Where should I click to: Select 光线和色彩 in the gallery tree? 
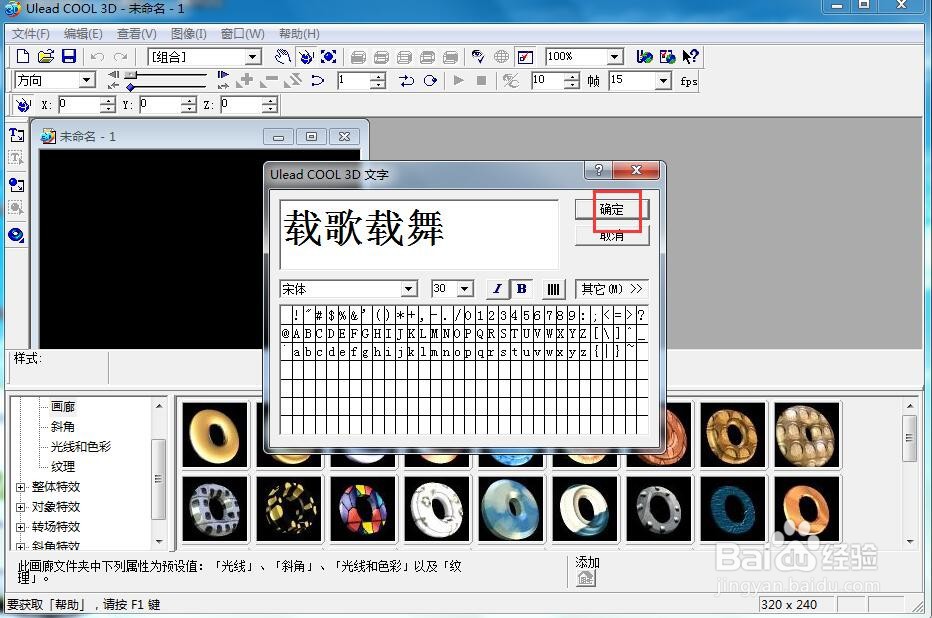click(x=81, y=447)
